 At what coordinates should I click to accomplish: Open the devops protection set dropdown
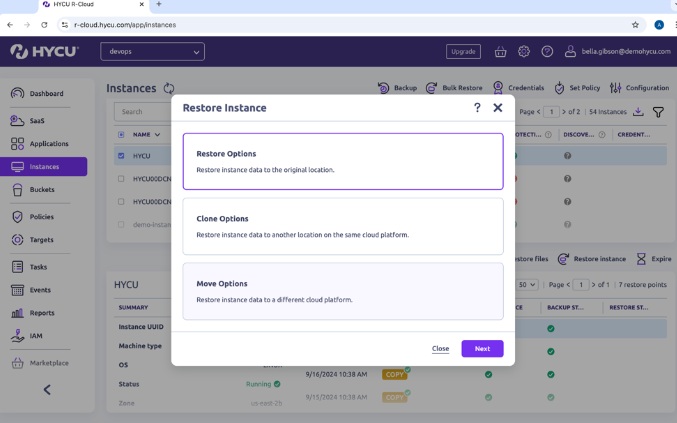coord(152,51)
